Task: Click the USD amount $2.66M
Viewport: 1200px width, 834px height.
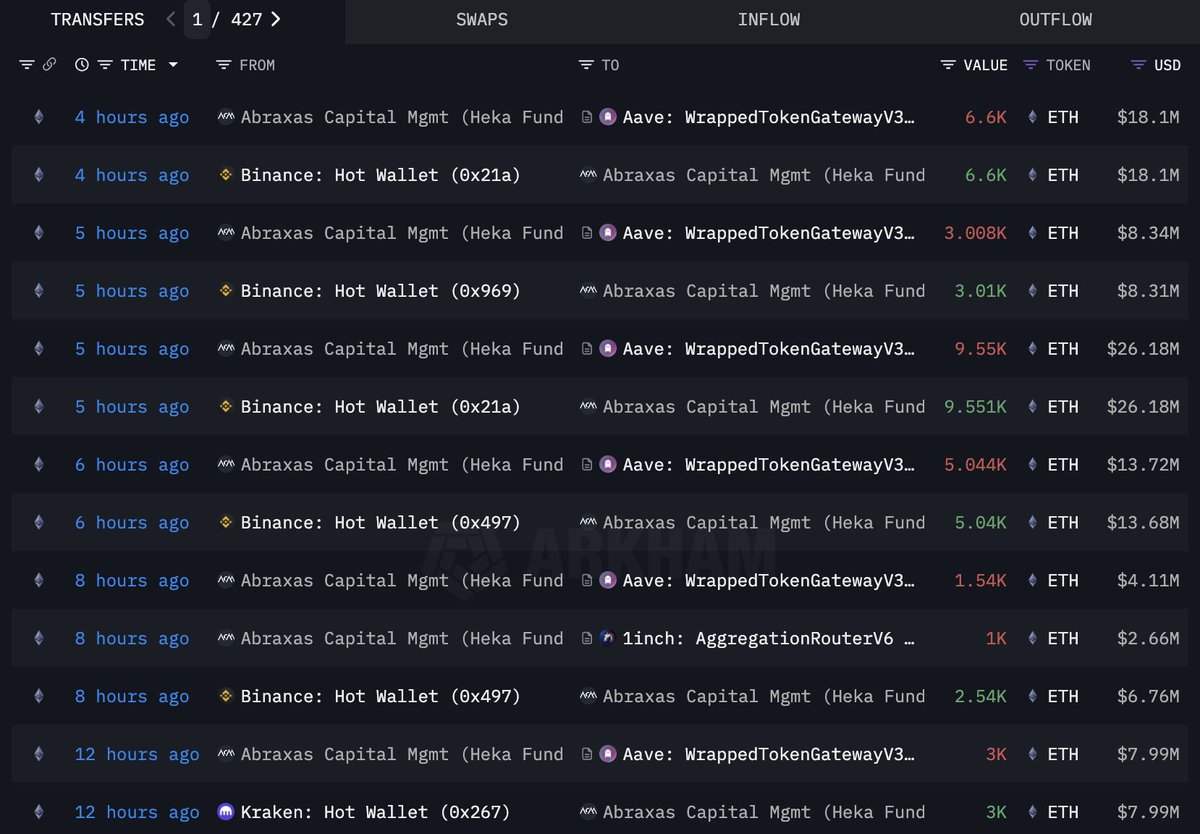Action: pos(1148,638)
